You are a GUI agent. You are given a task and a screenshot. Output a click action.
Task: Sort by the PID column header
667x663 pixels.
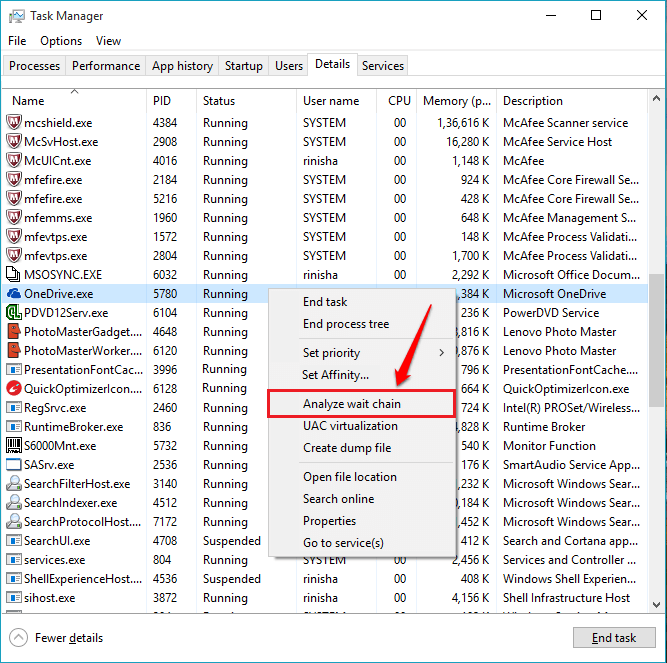pos(171,101)
